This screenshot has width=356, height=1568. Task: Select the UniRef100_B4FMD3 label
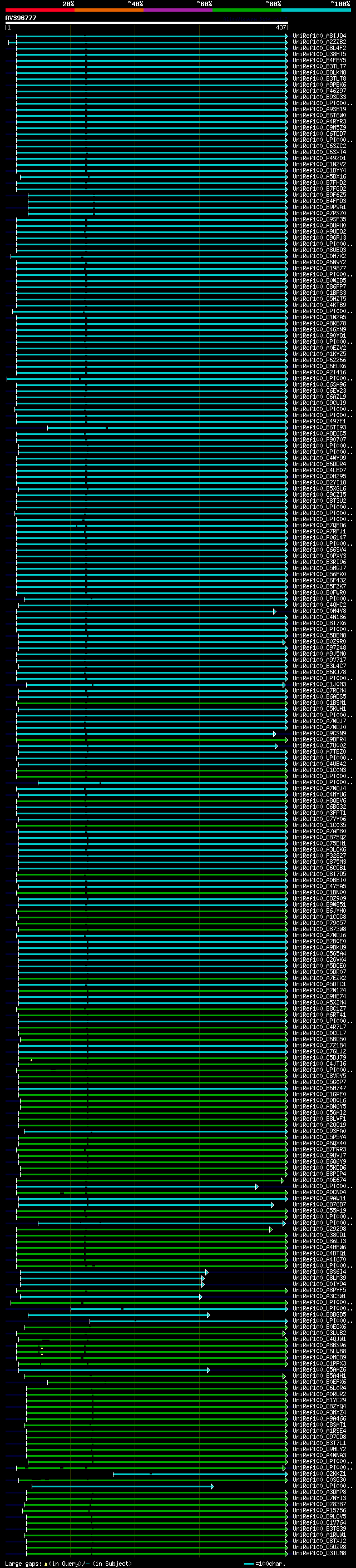point(319,201)
